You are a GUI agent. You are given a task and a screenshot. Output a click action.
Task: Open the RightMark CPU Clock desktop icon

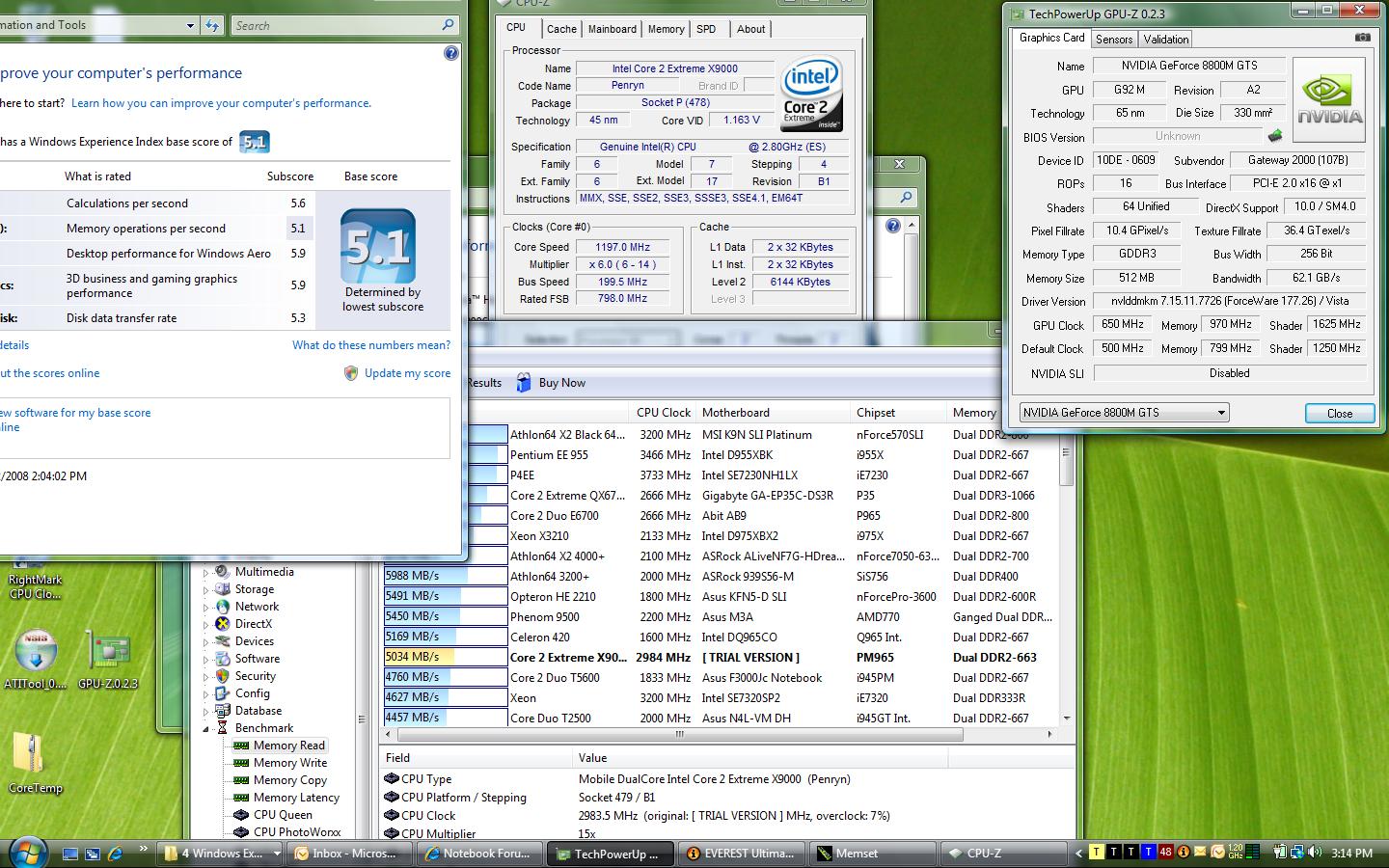[x=35, y=579]
